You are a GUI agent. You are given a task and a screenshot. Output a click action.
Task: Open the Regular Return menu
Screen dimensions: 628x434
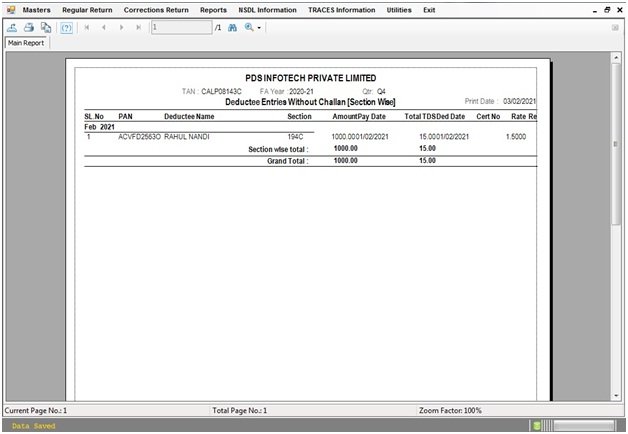(87, 10)
